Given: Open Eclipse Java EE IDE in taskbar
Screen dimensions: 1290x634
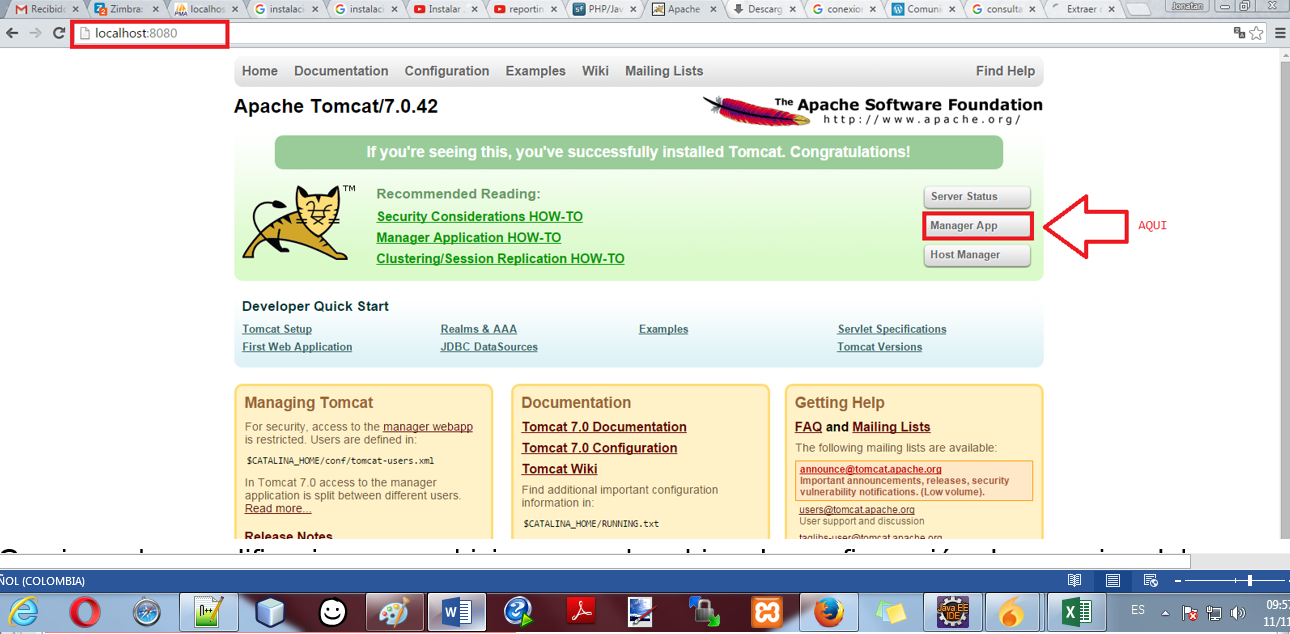Looking at the screenshot, I should (x=951, y=612).
